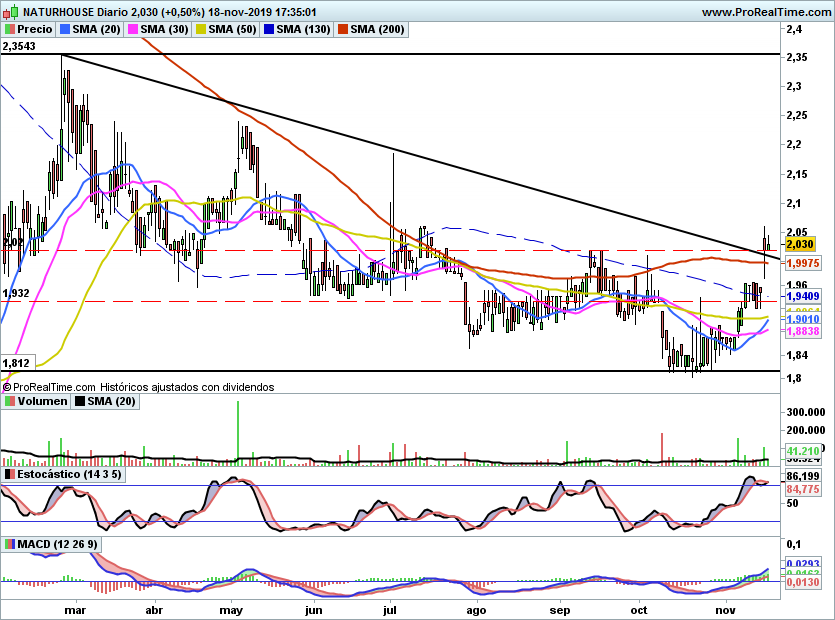Select the SMA (20) legend tab
The width and height of the screenshot is (835, 620).
click(94, 29)
